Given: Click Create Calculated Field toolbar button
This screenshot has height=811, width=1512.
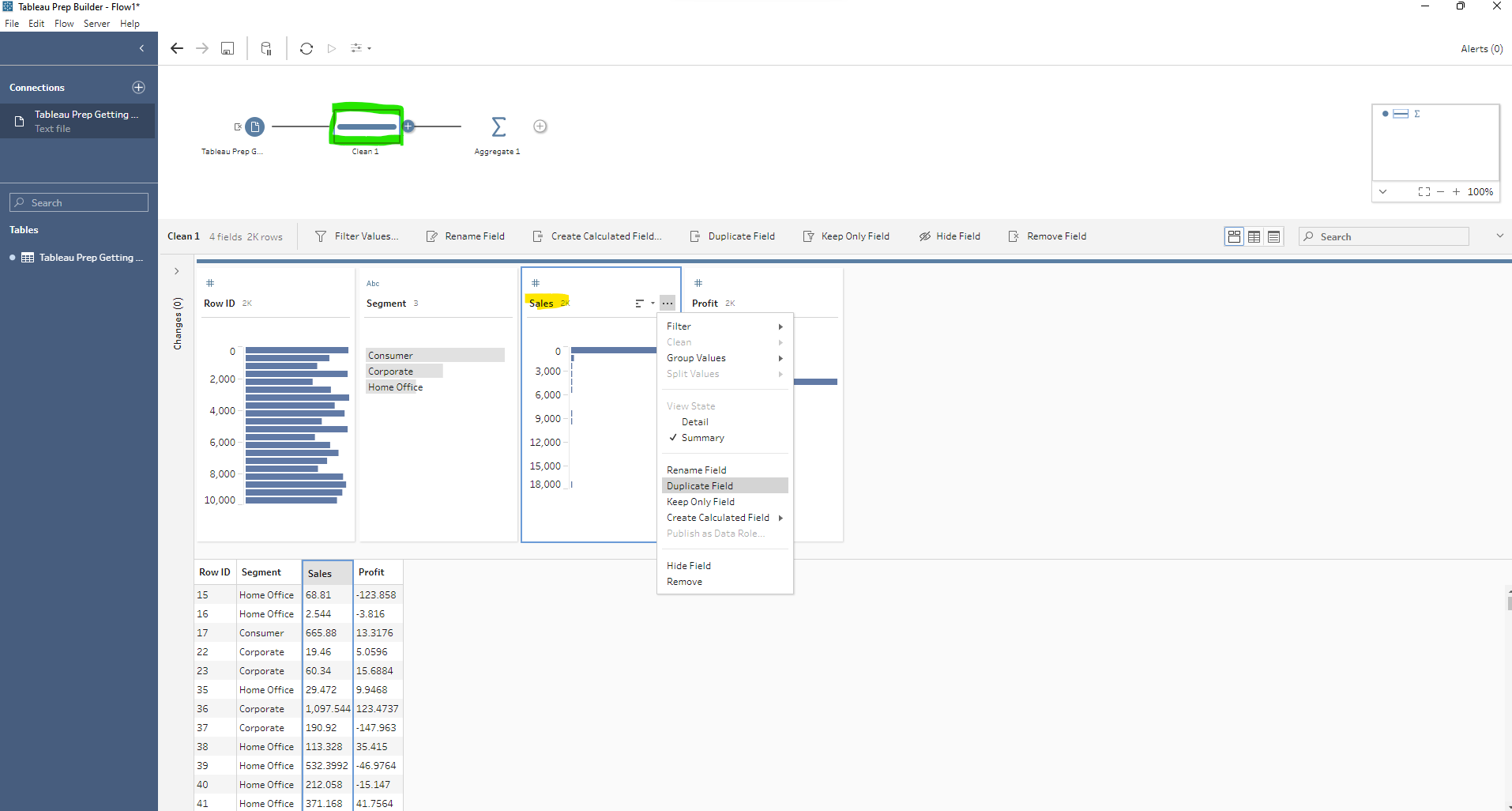Looking at the screenshot, I should [x=597, y=236].
